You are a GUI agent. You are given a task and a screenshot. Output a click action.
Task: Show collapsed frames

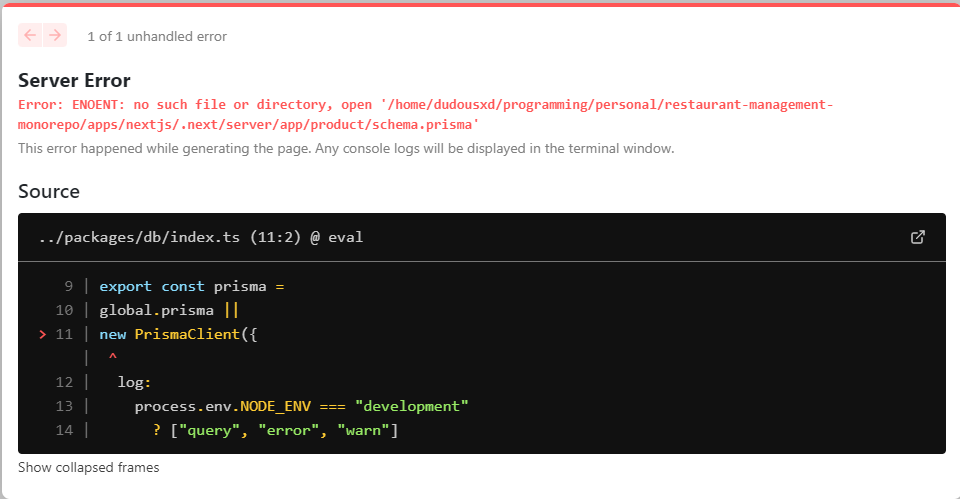pyautogui.click(x=89, y=467)
